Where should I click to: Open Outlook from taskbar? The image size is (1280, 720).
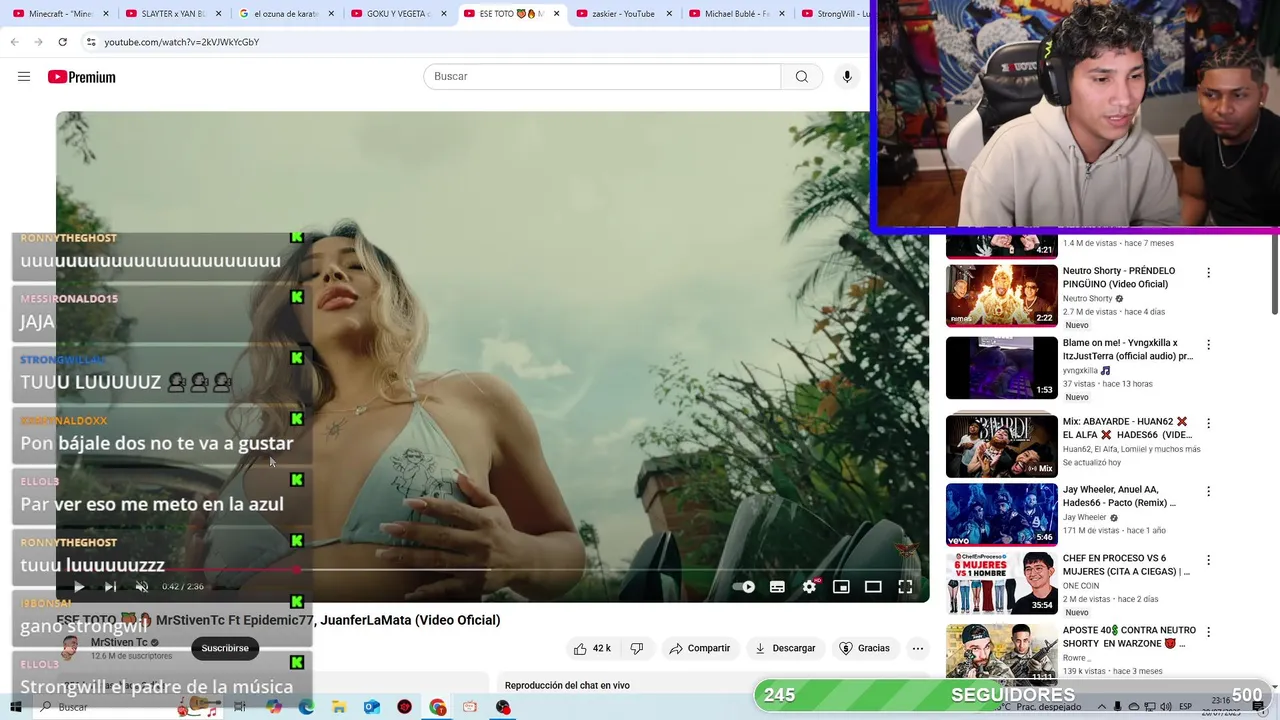(x=372, y=707)
